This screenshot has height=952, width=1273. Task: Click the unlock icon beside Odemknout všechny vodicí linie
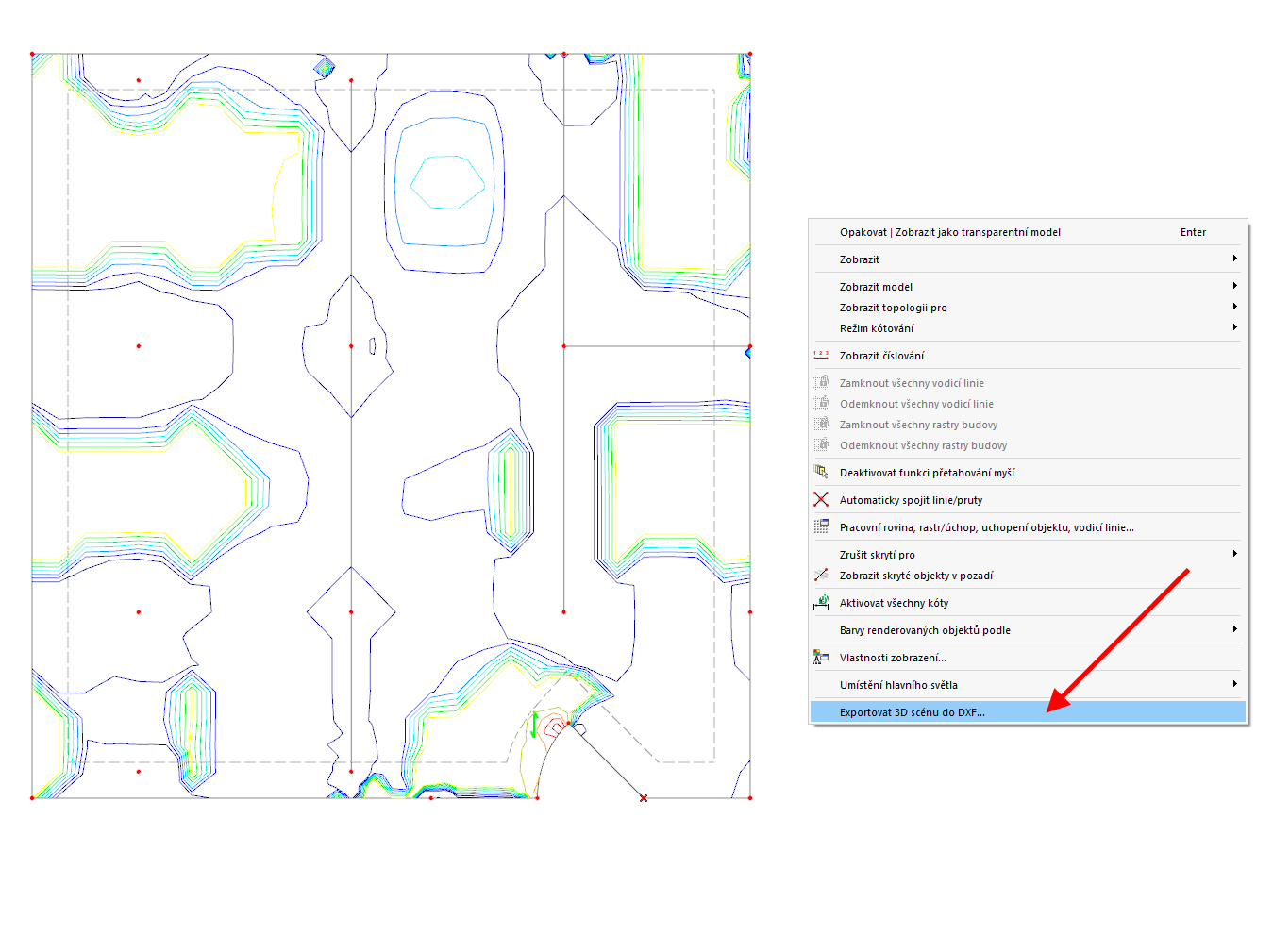tap(821, 403)
